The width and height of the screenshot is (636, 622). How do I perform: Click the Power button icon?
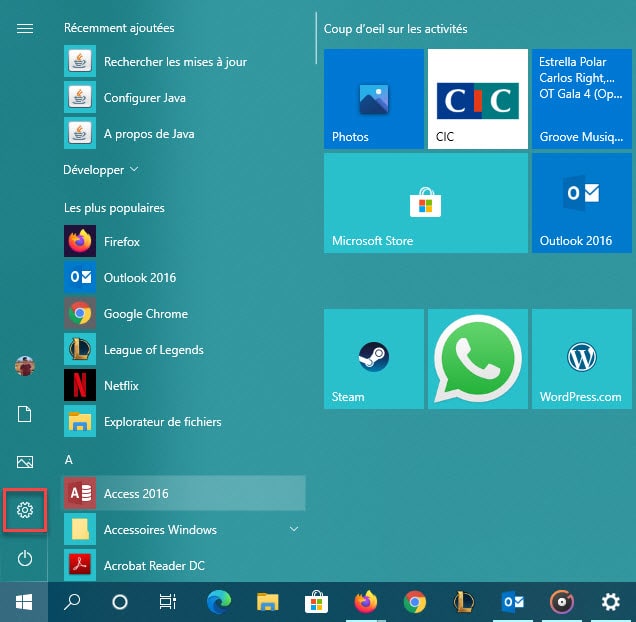(x=25, y=558)
